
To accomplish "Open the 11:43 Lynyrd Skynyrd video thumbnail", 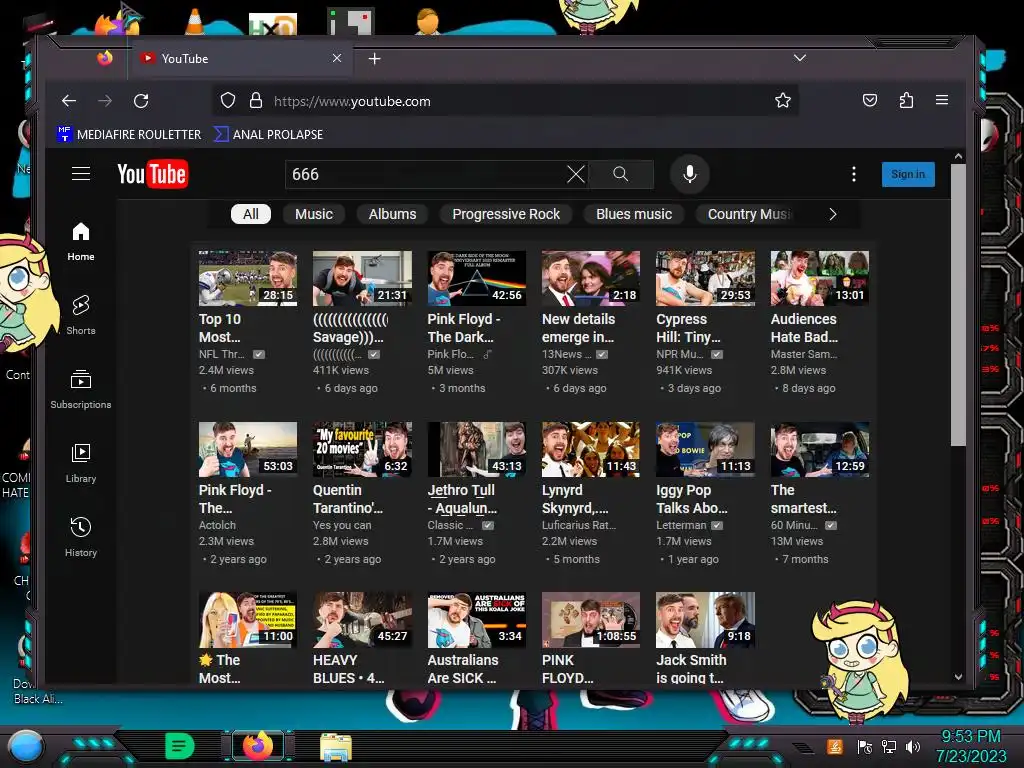I will pyautogui.click(x=591, y=449).
